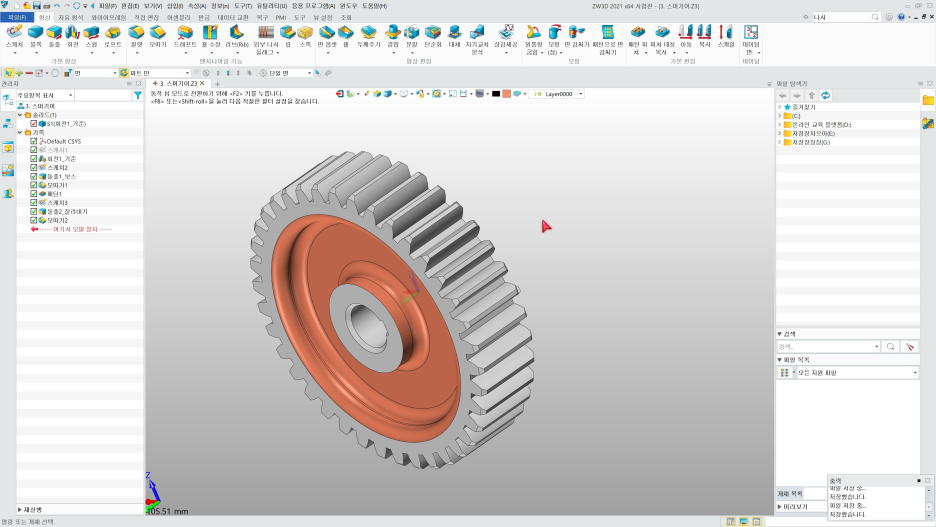Open the Layer0000 dropdown
936x527 pixels.
(x=558, y=94)
